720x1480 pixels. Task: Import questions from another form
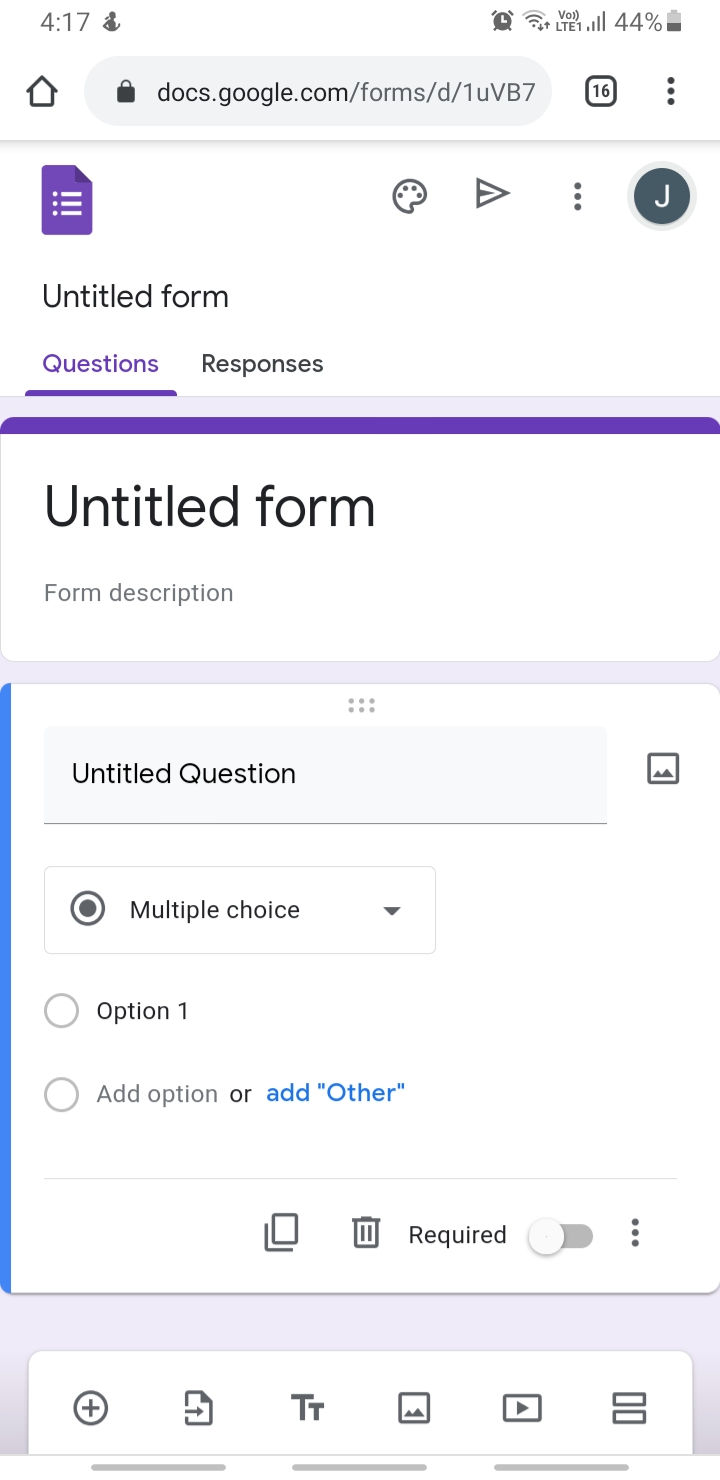point(198,1408)
